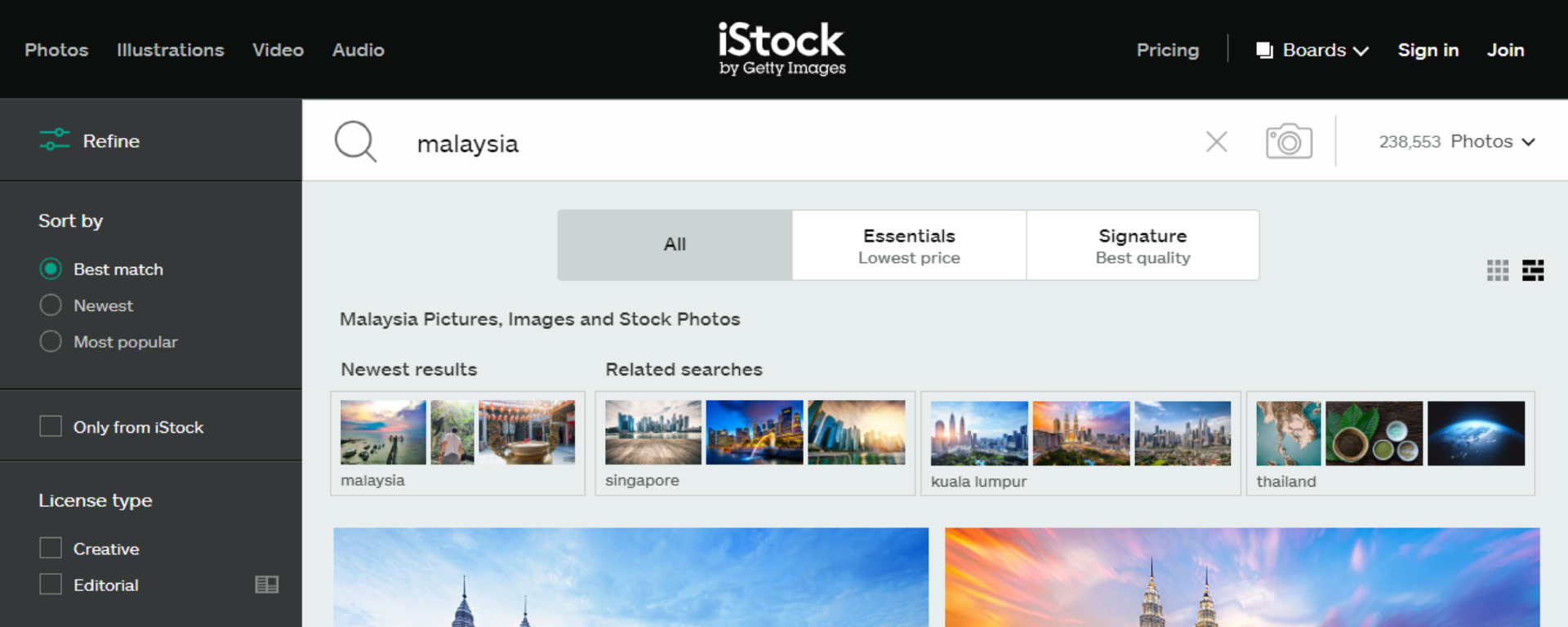Enable Only from iStock checkbox
This screenshot has width=1568, height=627.
51,426
